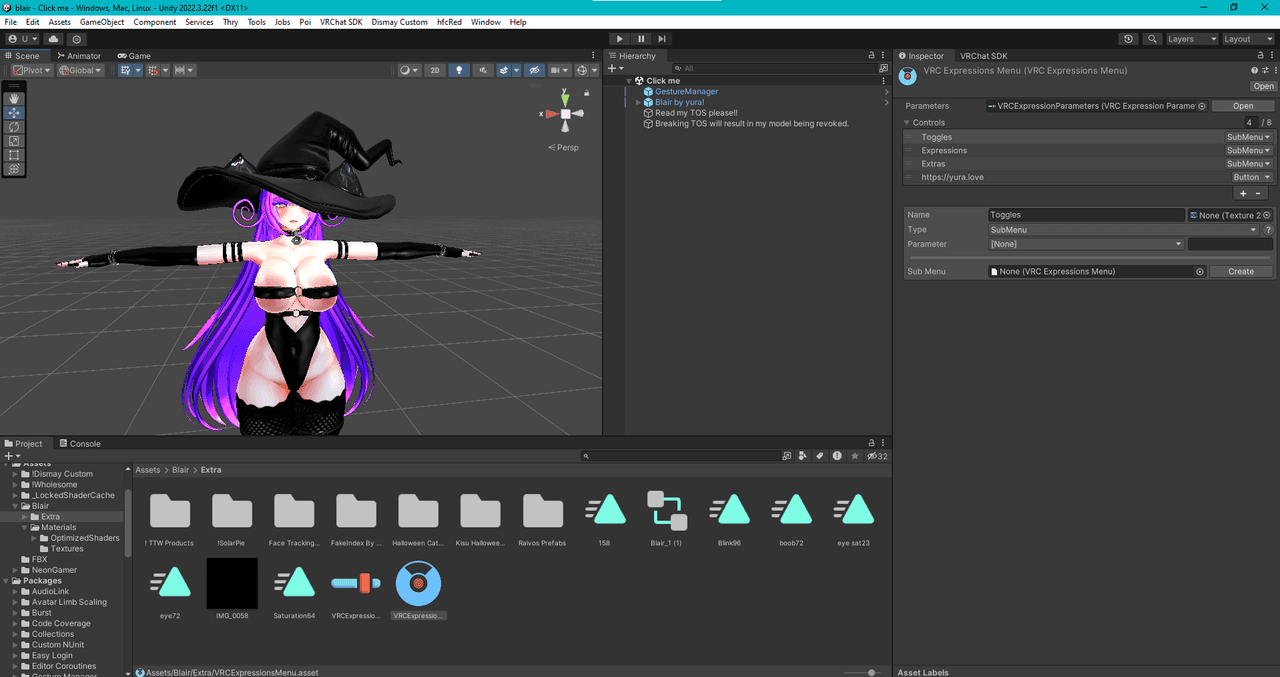Select the Rotate tool in Scene
1280x677 pixels.
[x=14, y=127]
